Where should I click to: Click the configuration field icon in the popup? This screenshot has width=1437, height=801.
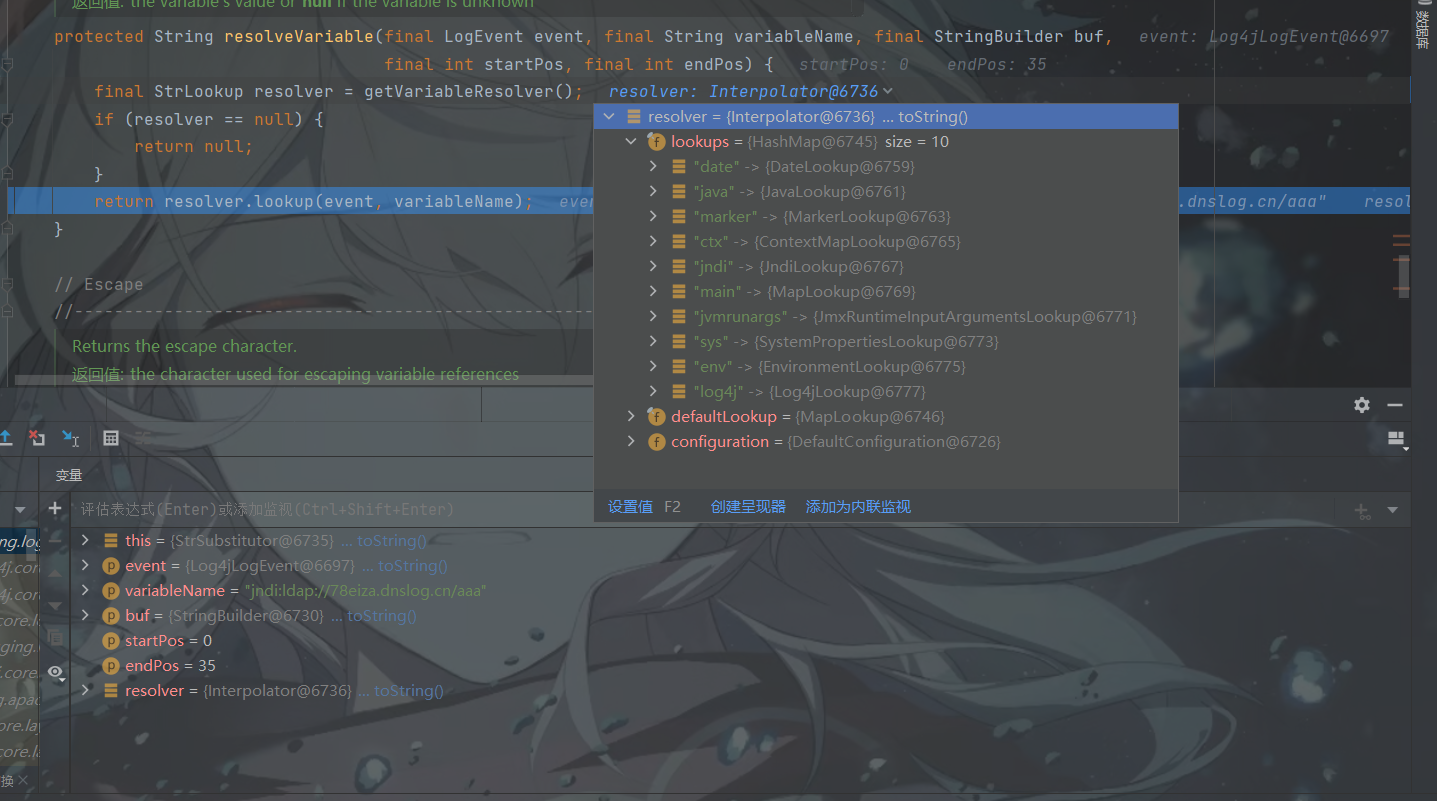(657, 442)
